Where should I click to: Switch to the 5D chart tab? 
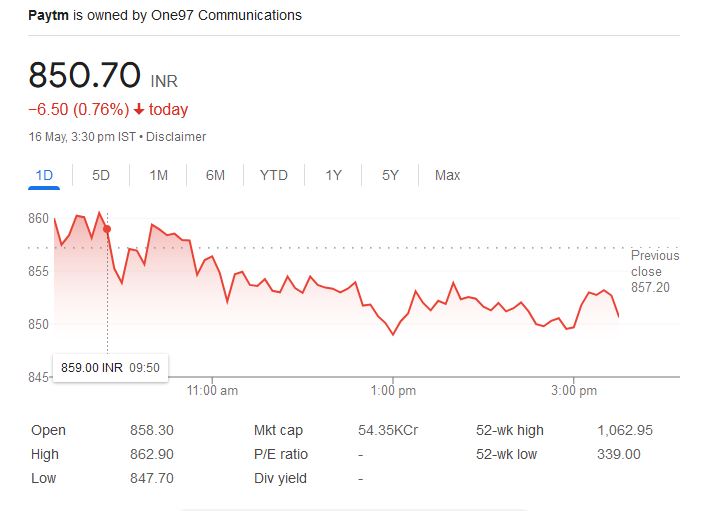point(101,175)
